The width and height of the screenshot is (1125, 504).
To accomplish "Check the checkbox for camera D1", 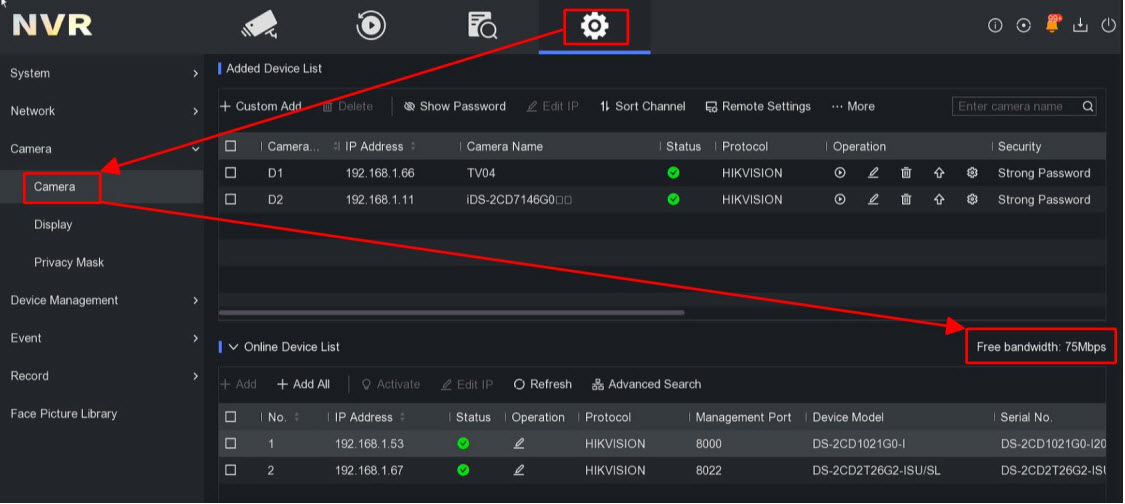I will [231, 173].
